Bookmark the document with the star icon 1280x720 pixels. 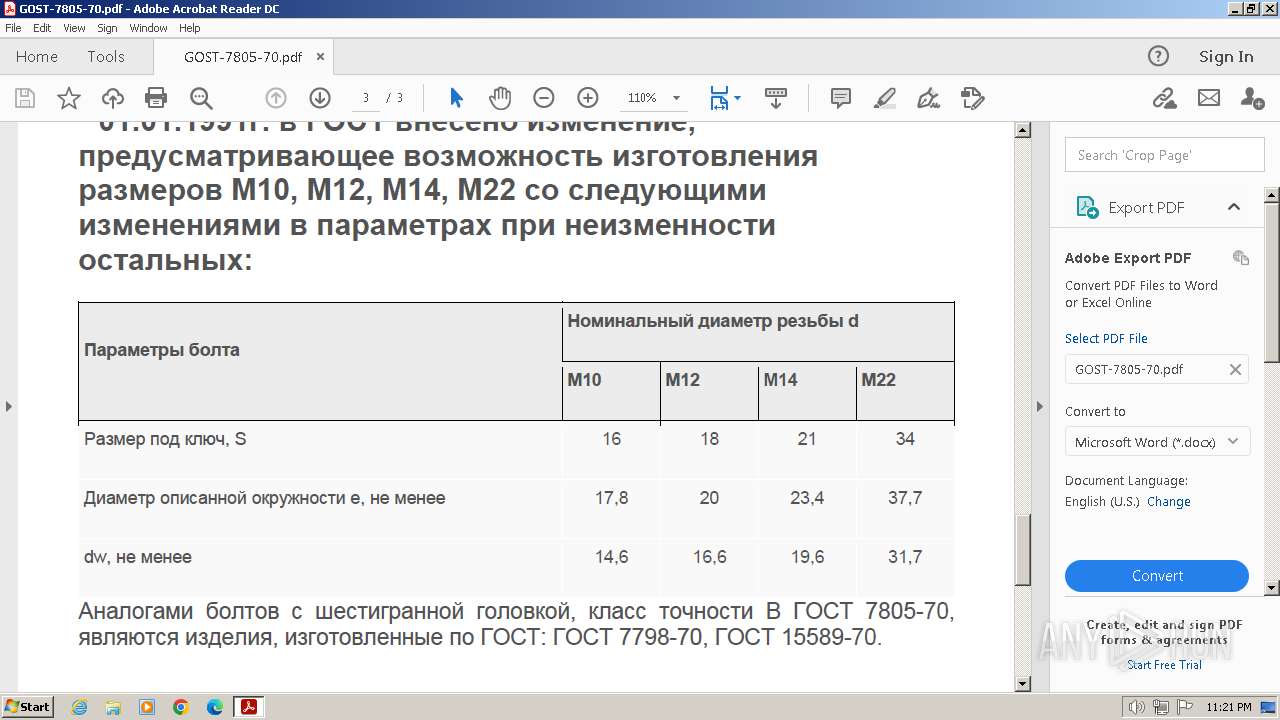click(69, 98)
